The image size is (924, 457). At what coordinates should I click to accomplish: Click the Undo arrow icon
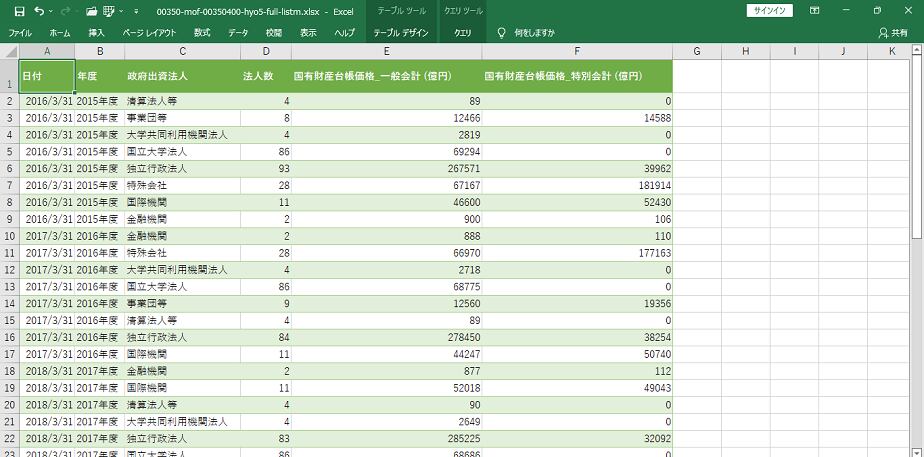pyautogui.click(x=39, y=10)
